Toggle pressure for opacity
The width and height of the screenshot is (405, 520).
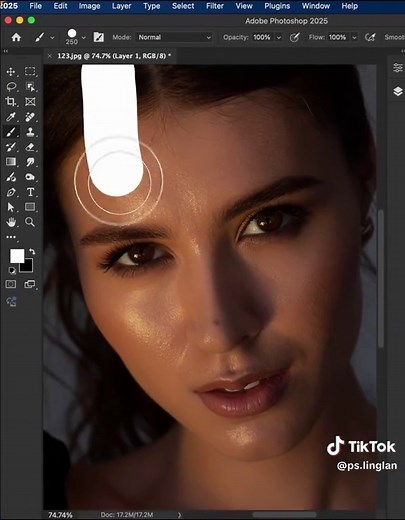[x=294, y=37]
